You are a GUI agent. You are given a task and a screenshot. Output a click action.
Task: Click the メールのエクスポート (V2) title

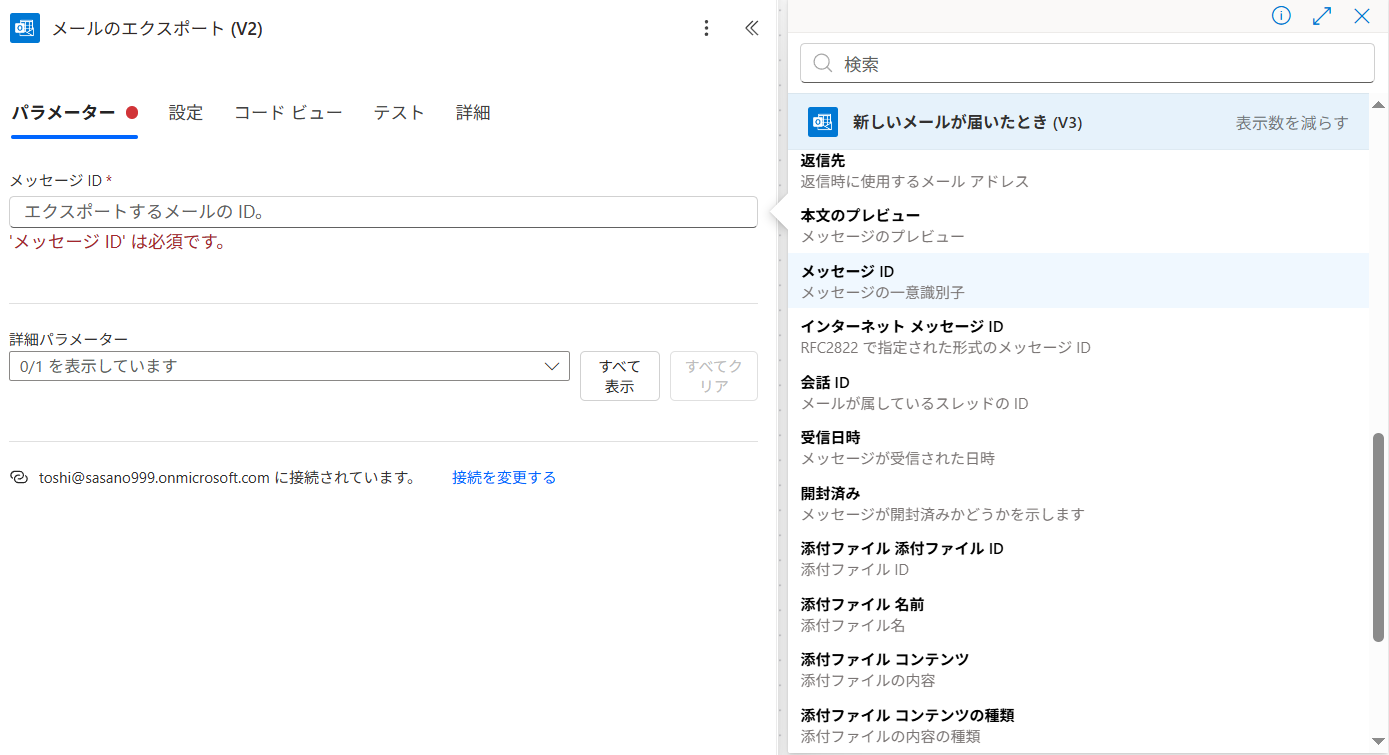coord(157,29)
